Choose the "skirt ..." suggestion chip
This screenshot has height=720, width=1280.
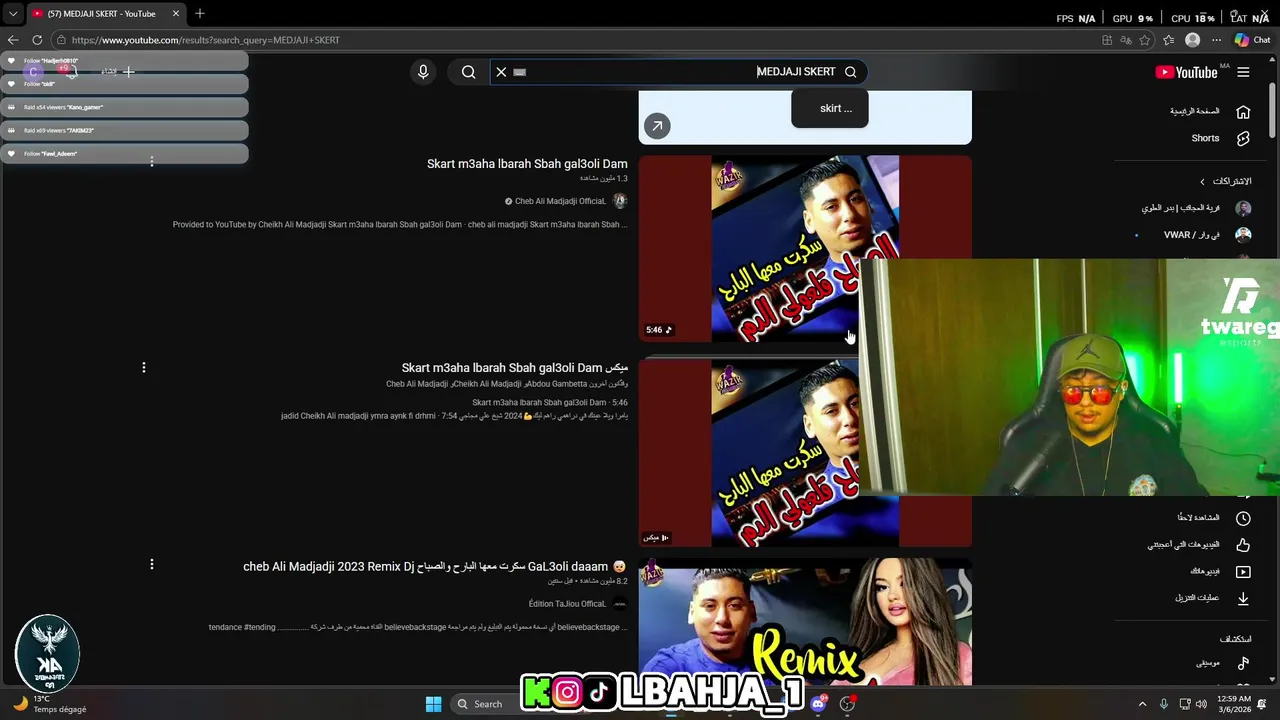(830, 108)
